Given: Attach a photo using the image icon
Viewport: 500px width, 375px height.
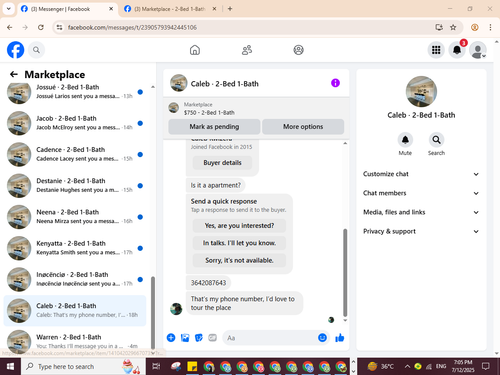Looking at the screenshot, I should [x=185, y=338].
